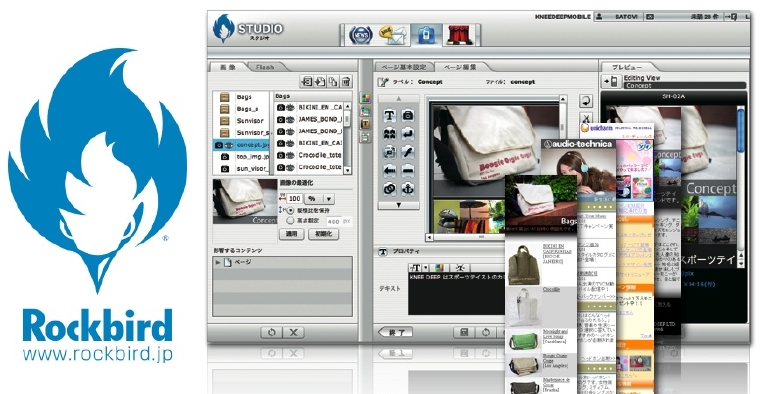Open the News section in top bar
760x394 pixels.
pyautogui.click(x=361, y=35)
